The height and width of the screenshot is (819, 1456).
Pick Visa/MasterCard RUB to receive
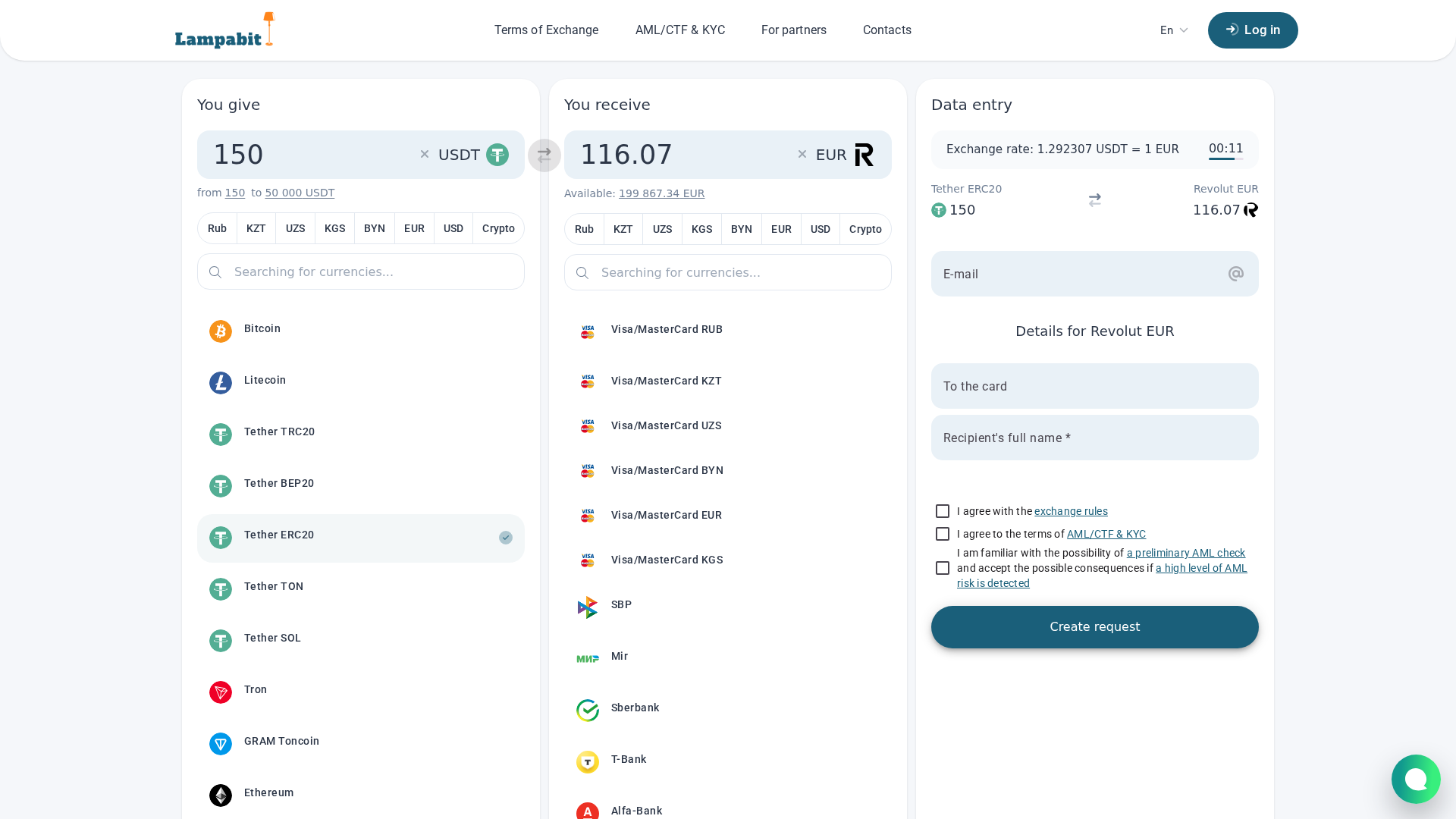pos(728,332)
